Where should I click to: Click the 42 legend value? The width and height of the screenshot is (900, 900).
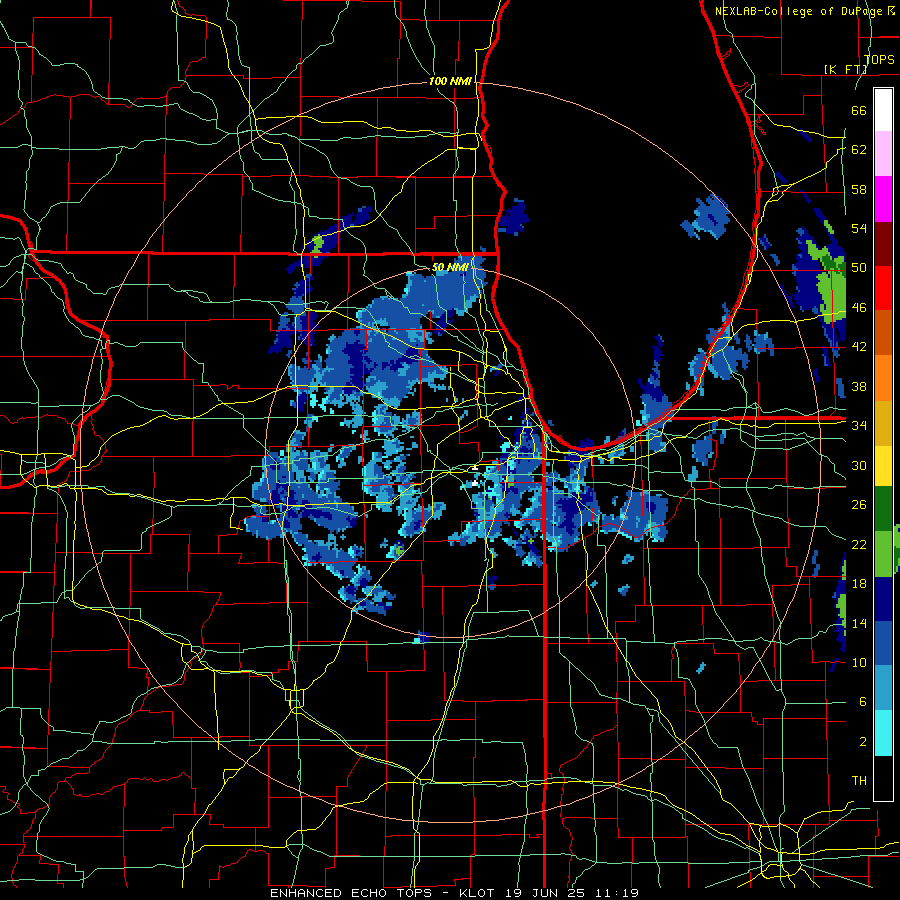point(859,347)
